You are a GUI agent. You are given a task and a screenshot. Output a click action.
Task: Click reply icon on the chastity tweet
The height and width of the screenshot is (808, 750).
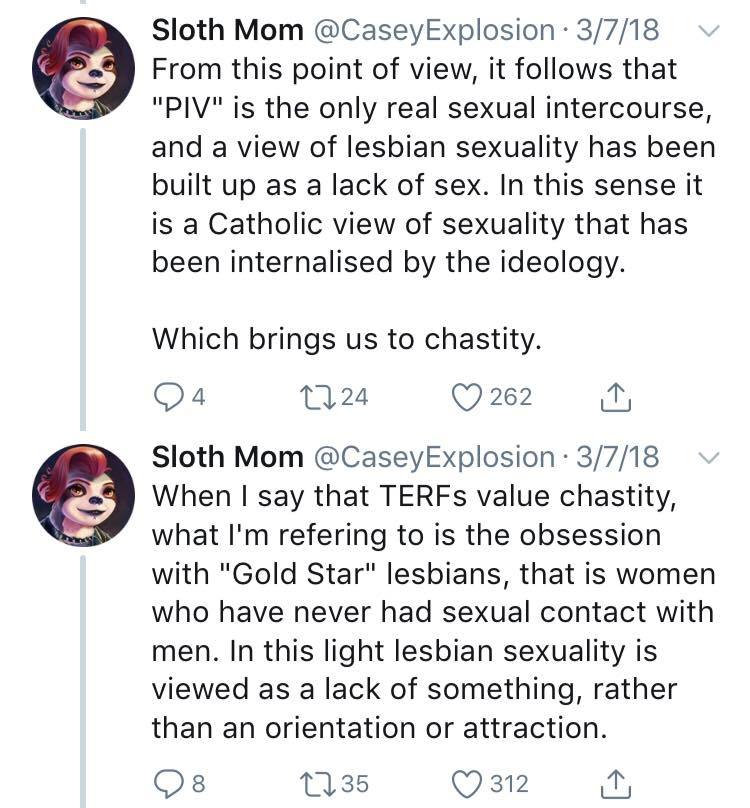[168, 397]
